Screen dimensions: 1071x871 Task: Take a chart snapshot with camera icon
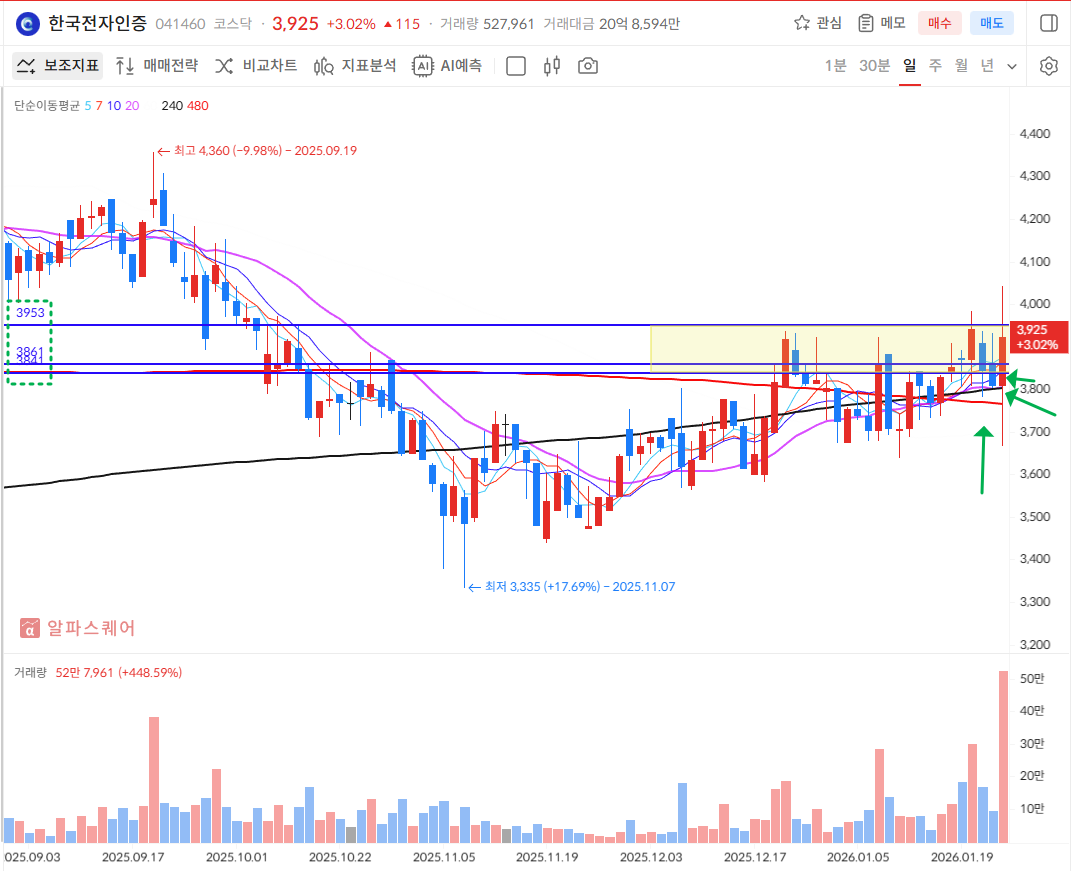click(588, 66)
